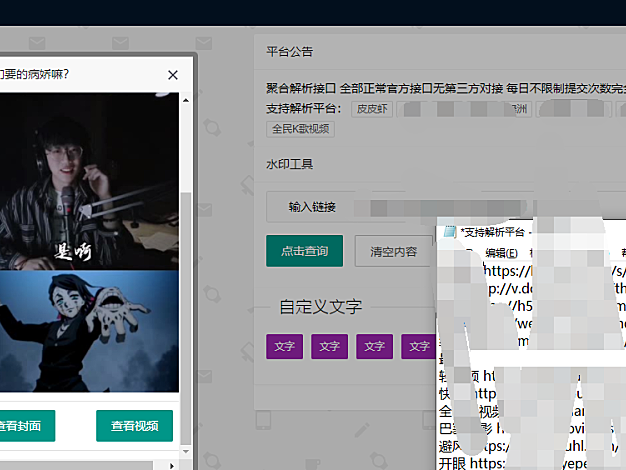Click the 清空内容 button
The image size is (626, 470).
[394, 251]
